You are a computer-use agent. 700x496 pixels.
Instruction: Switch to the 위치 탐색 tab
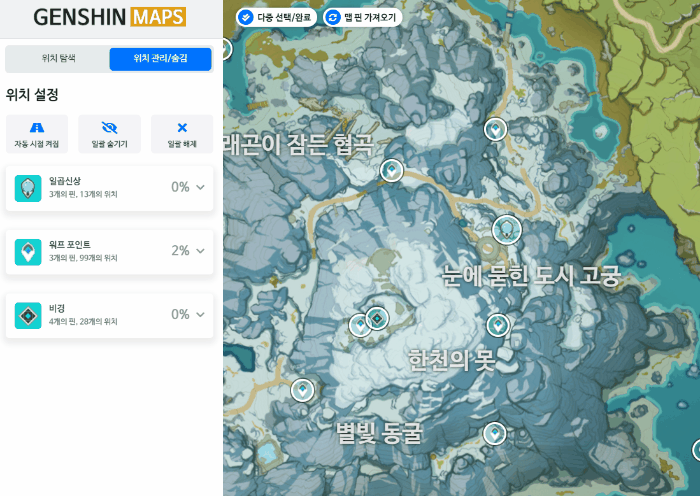58,59
